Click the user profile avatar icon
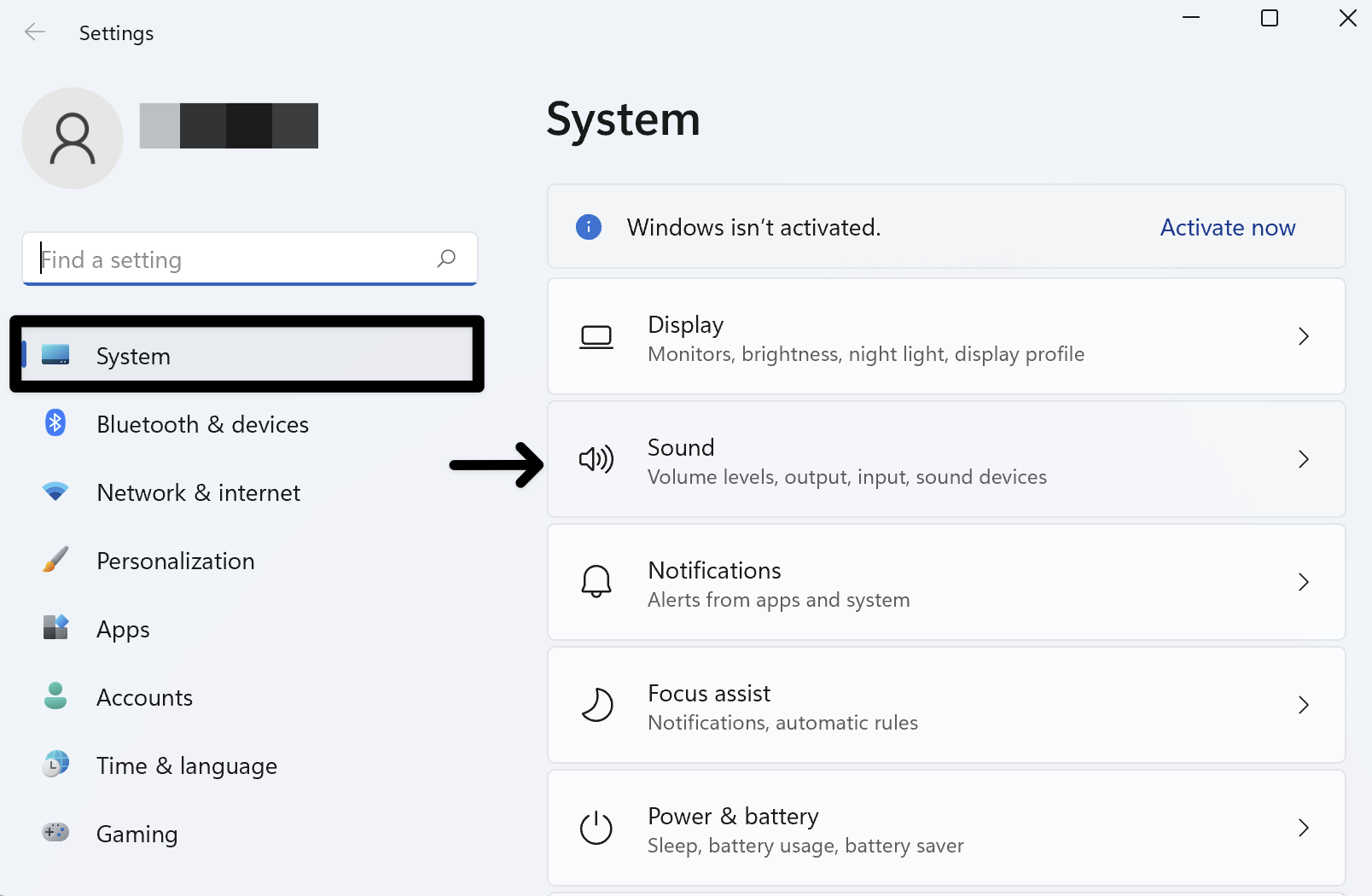The height and width of the screenshot is (896, 1372). pyautogui.click(x=73, y=138)
